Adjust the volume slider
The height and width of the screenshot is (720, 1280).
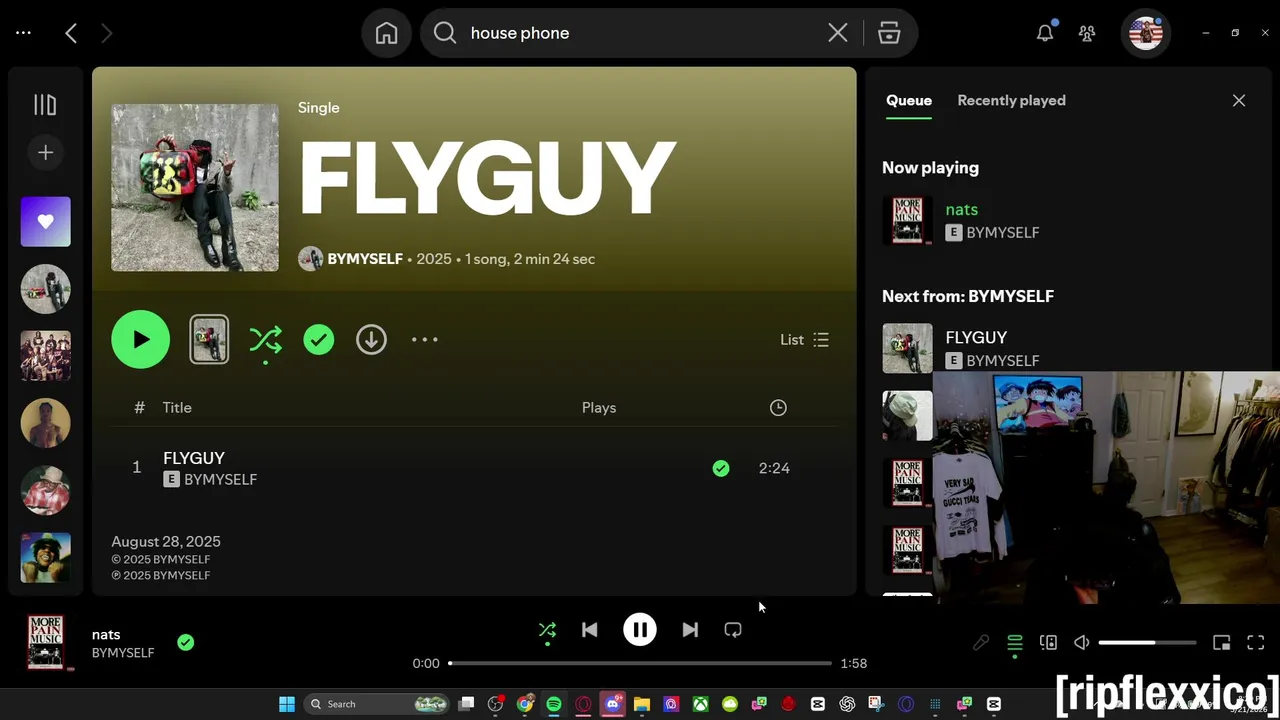pos(1147,643)
